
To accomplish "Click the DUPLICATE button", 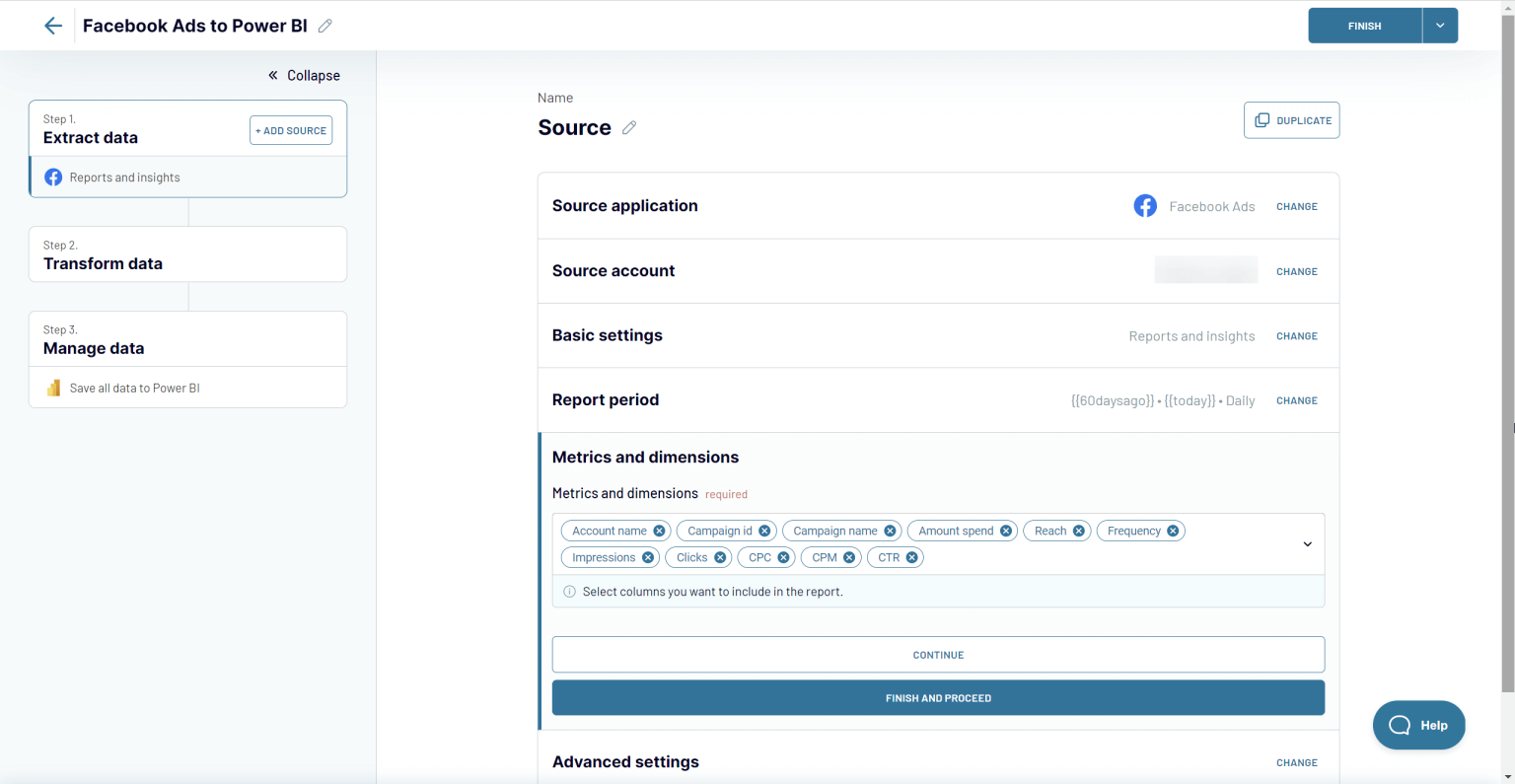I will point(1291,119).
